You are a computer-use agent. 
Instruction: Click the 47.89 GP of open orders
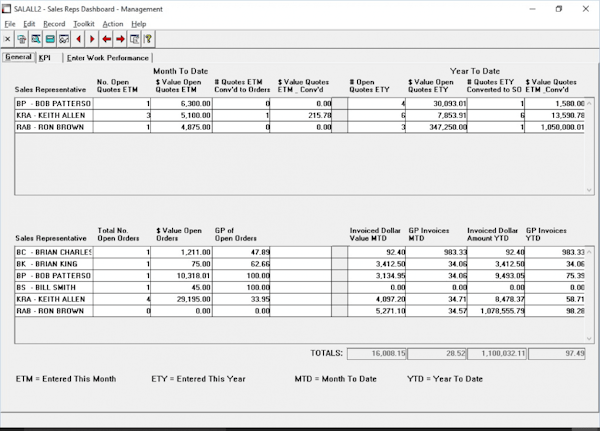[x=241, y=252]
